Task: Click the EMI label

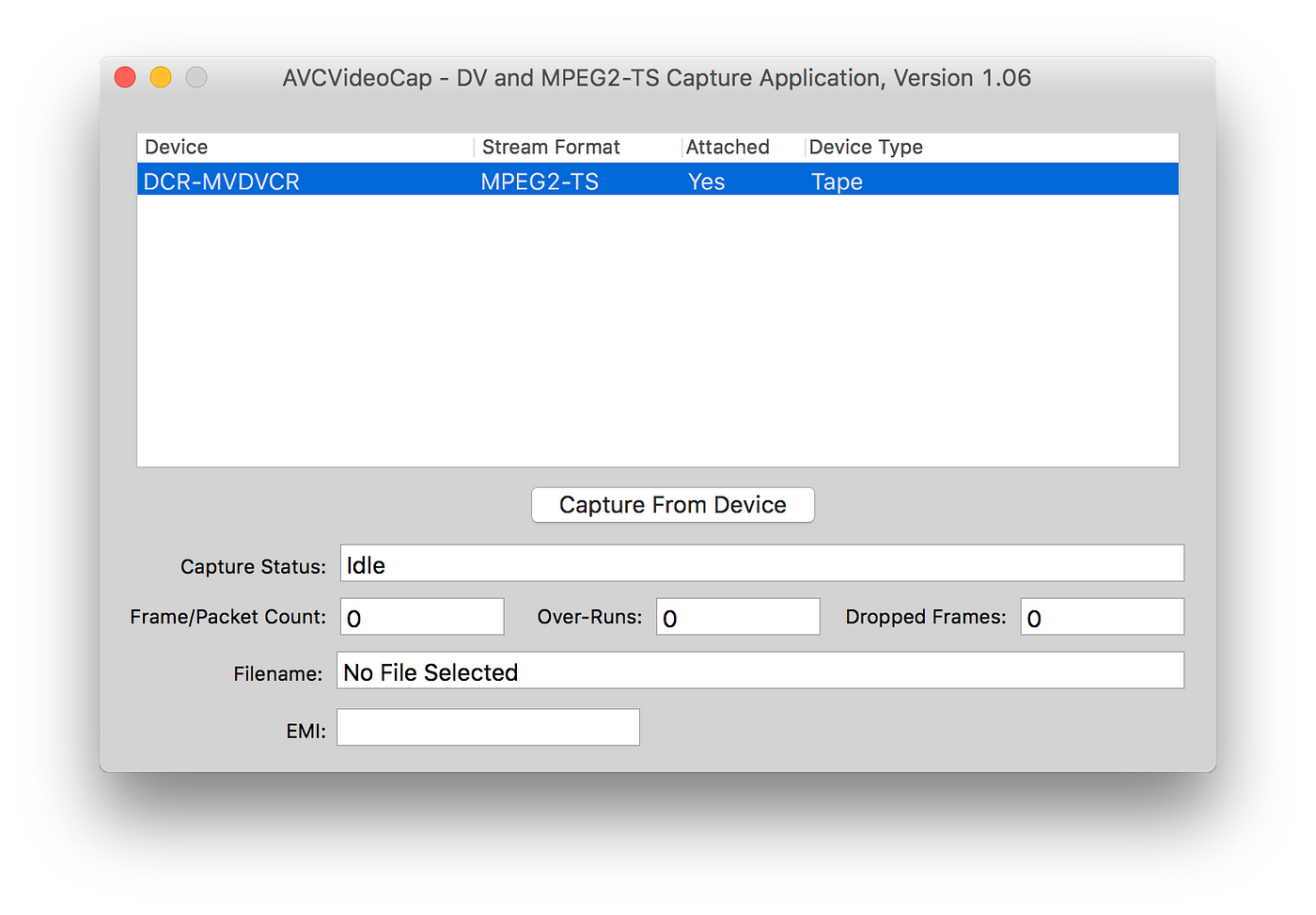Action: coord(305,730)
